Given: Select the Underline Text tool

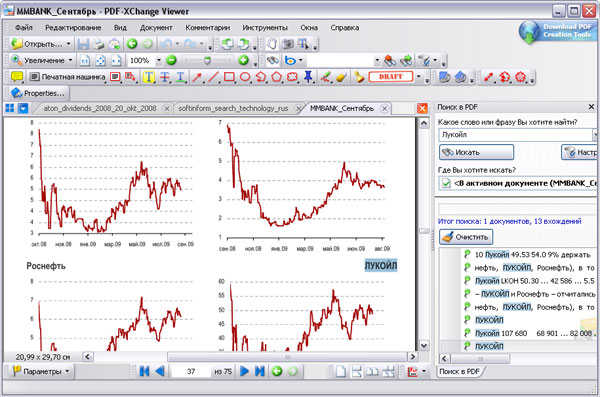Looking at the screenshot, I should (x=180, y=77).
